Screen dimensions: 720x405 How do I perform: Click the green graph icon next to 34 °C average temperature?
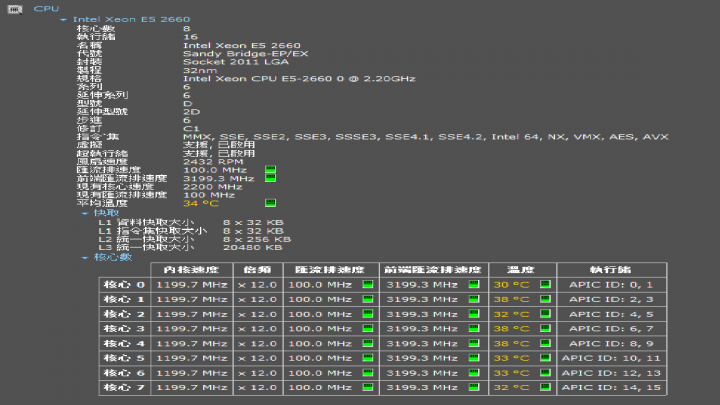(270, 202)
